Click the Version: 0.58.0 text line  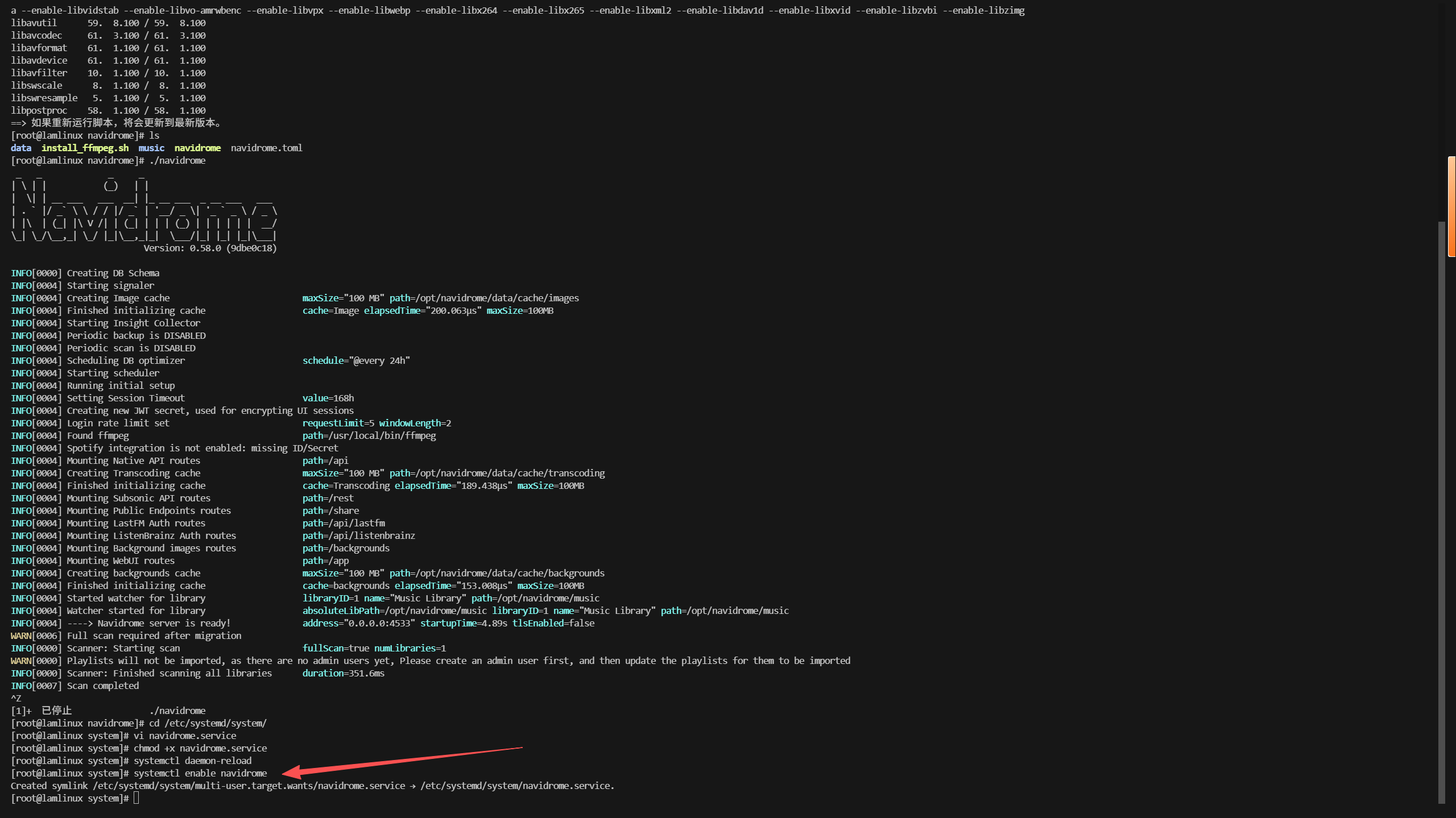[x=210, y=248]
